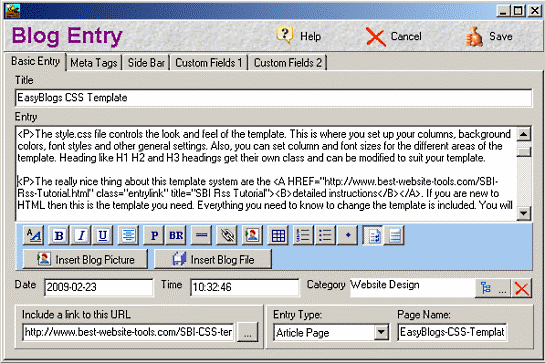Open the Custom Fields 2 tab
The image size is (545, 363).
[288, 63]
